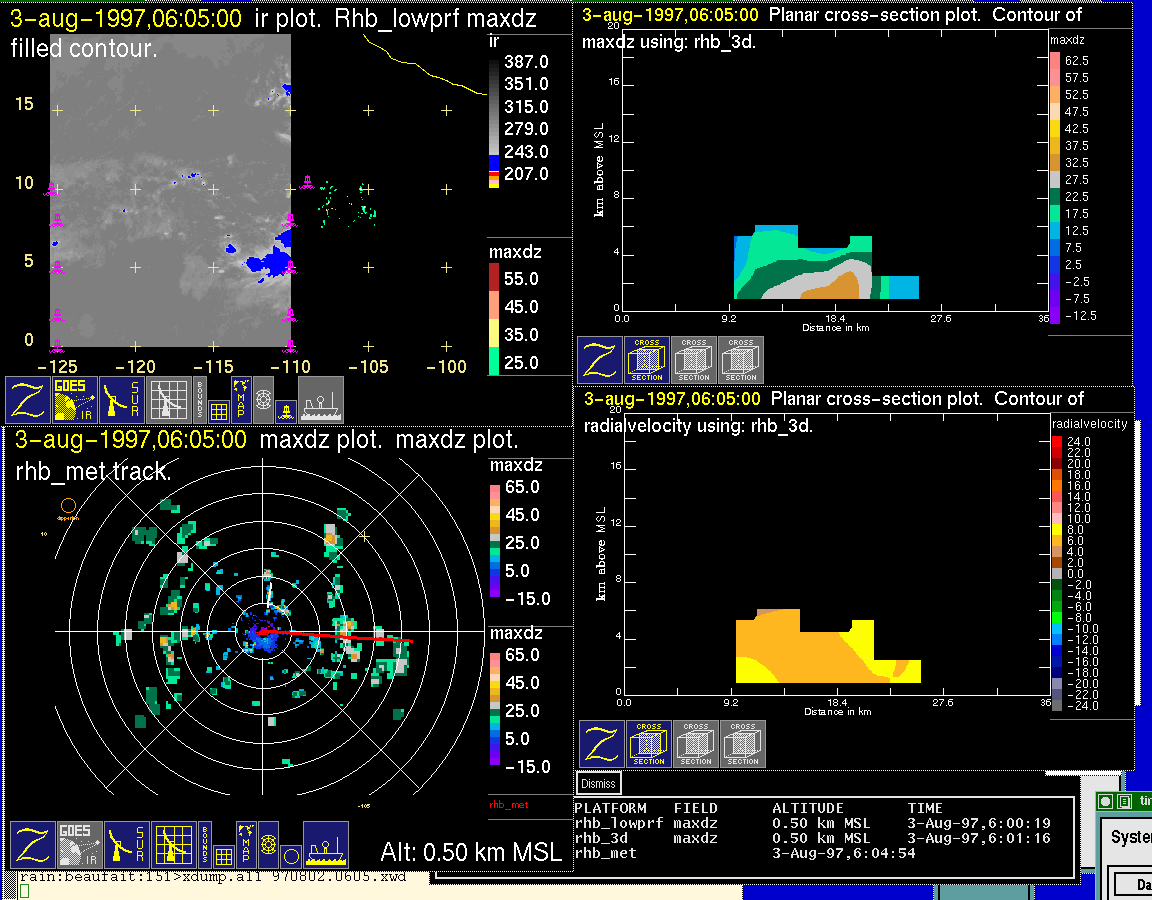Click the circle icon in the maxdz plot window
Viewport: 1152px width, 900px height.
coord(290,856)
